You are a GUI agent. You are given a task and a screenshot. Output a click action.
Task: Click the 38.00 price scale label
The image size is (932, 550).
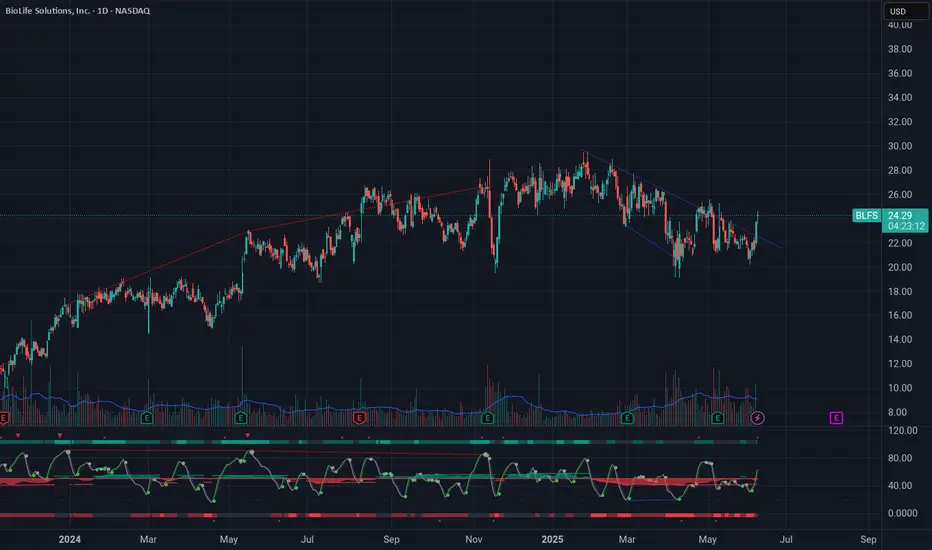900,49
